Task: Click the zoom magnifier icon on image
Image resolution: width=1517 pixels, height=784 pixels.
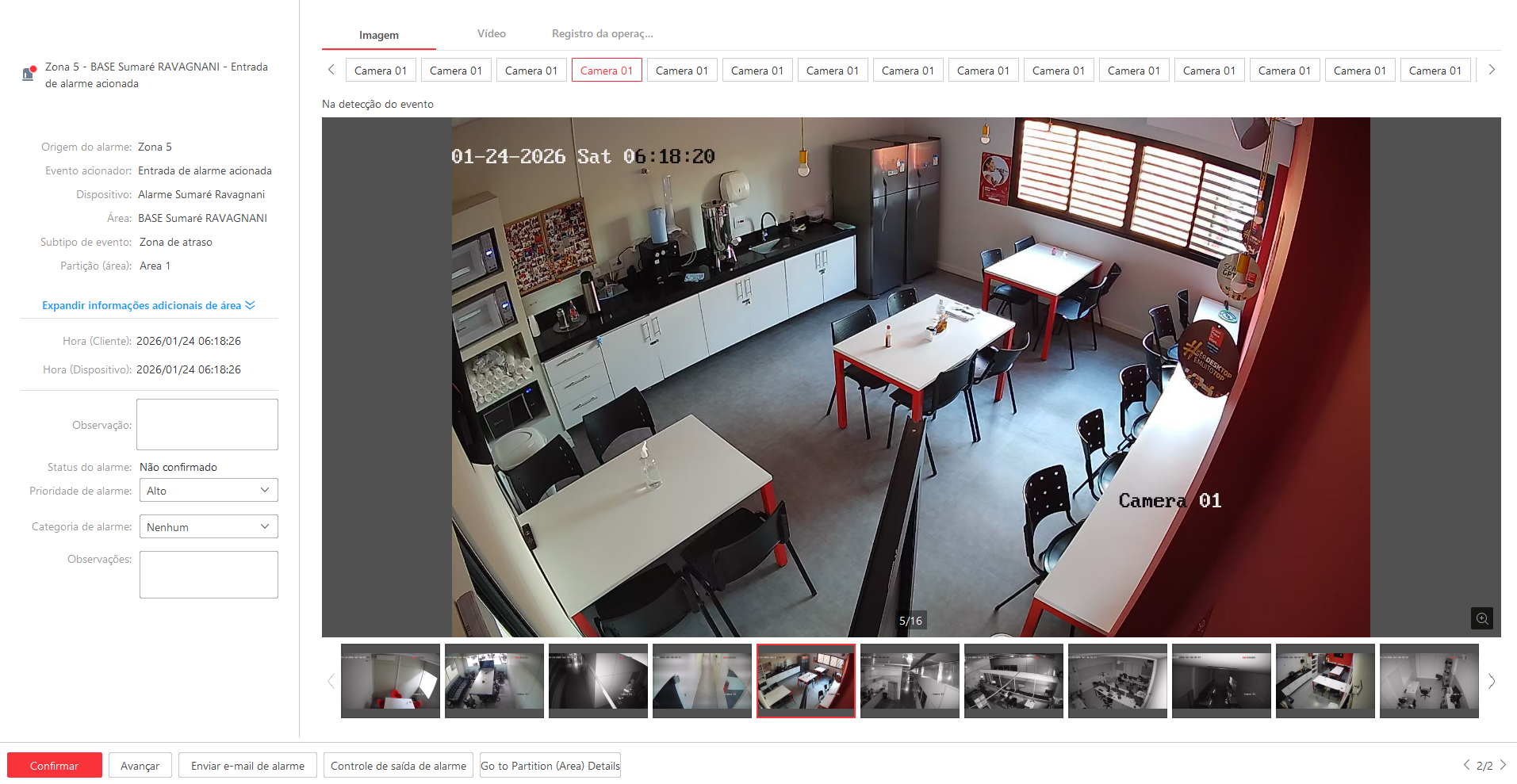Action: click(x=1481, y=618)
